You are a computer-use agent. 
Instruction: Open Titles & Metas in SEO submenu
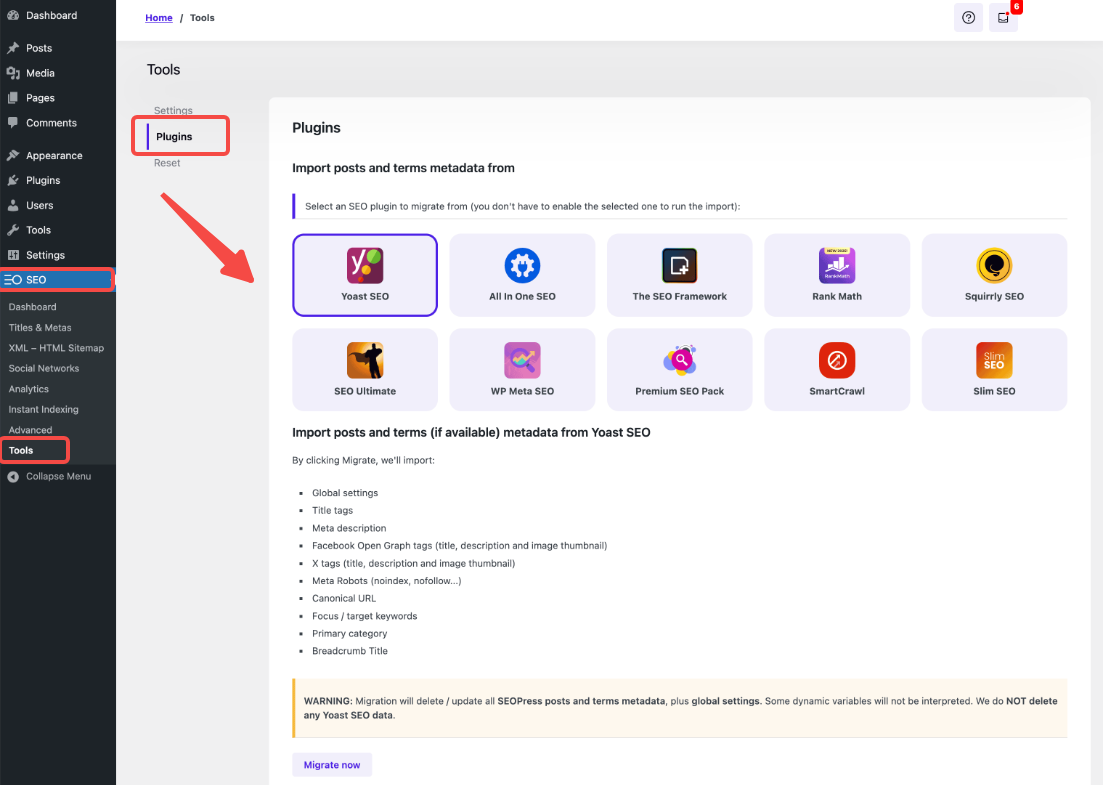coord(40,328)
